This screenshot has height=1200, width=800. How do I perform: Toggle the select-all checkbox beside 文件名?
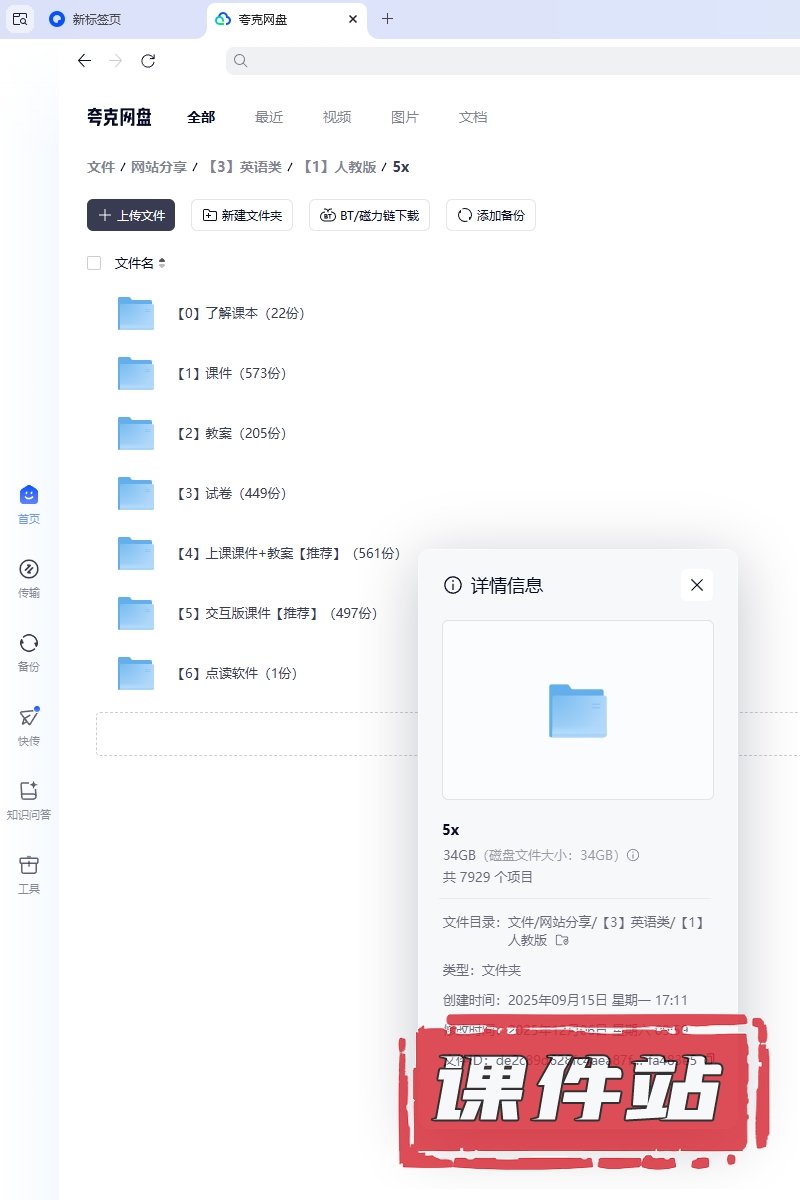point(94,263)
